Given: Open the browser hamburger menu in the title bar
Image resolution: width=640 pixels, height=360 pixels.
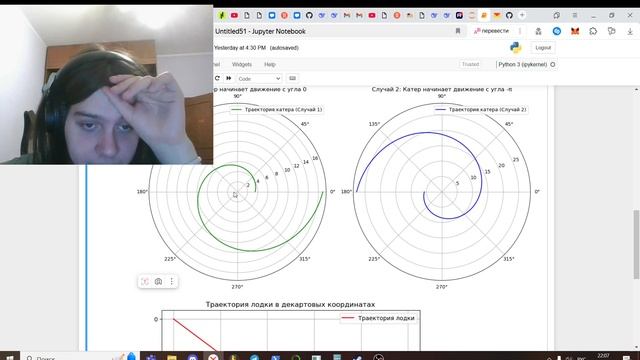Looking at the screenshot, I should coord(575,15).
